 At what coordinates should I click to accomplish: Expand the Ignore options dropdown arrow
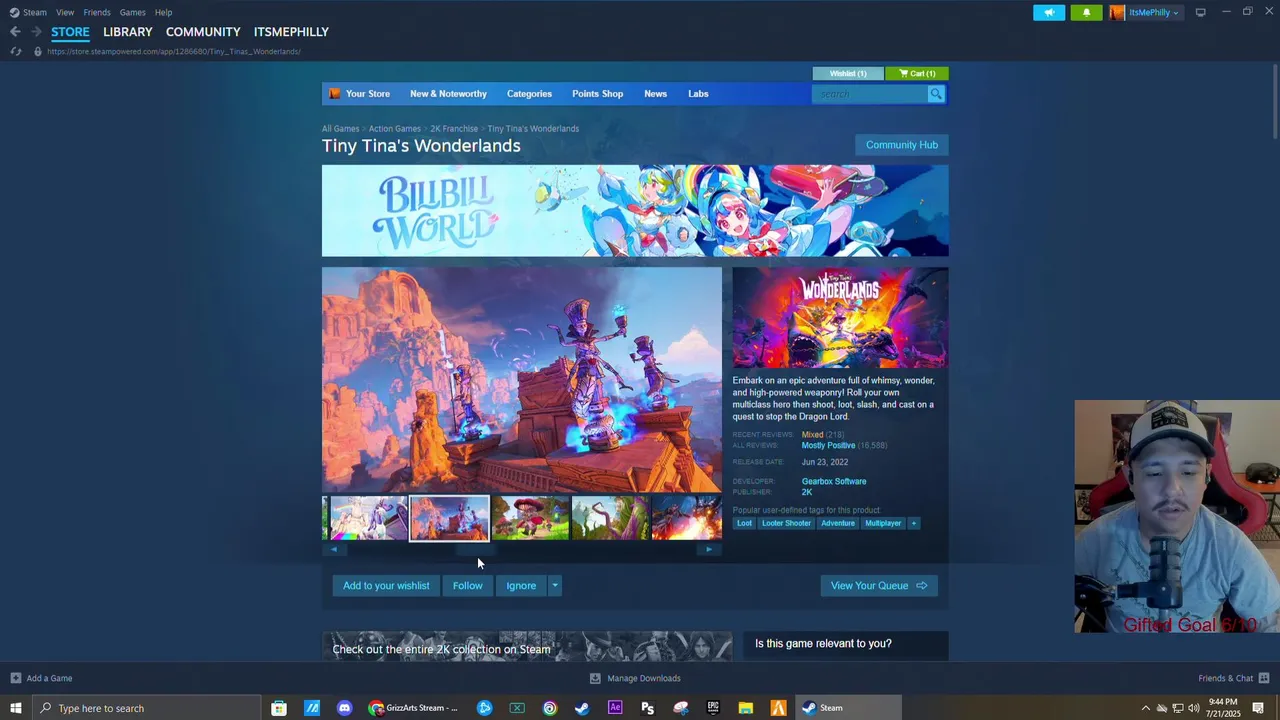[555, 586]
